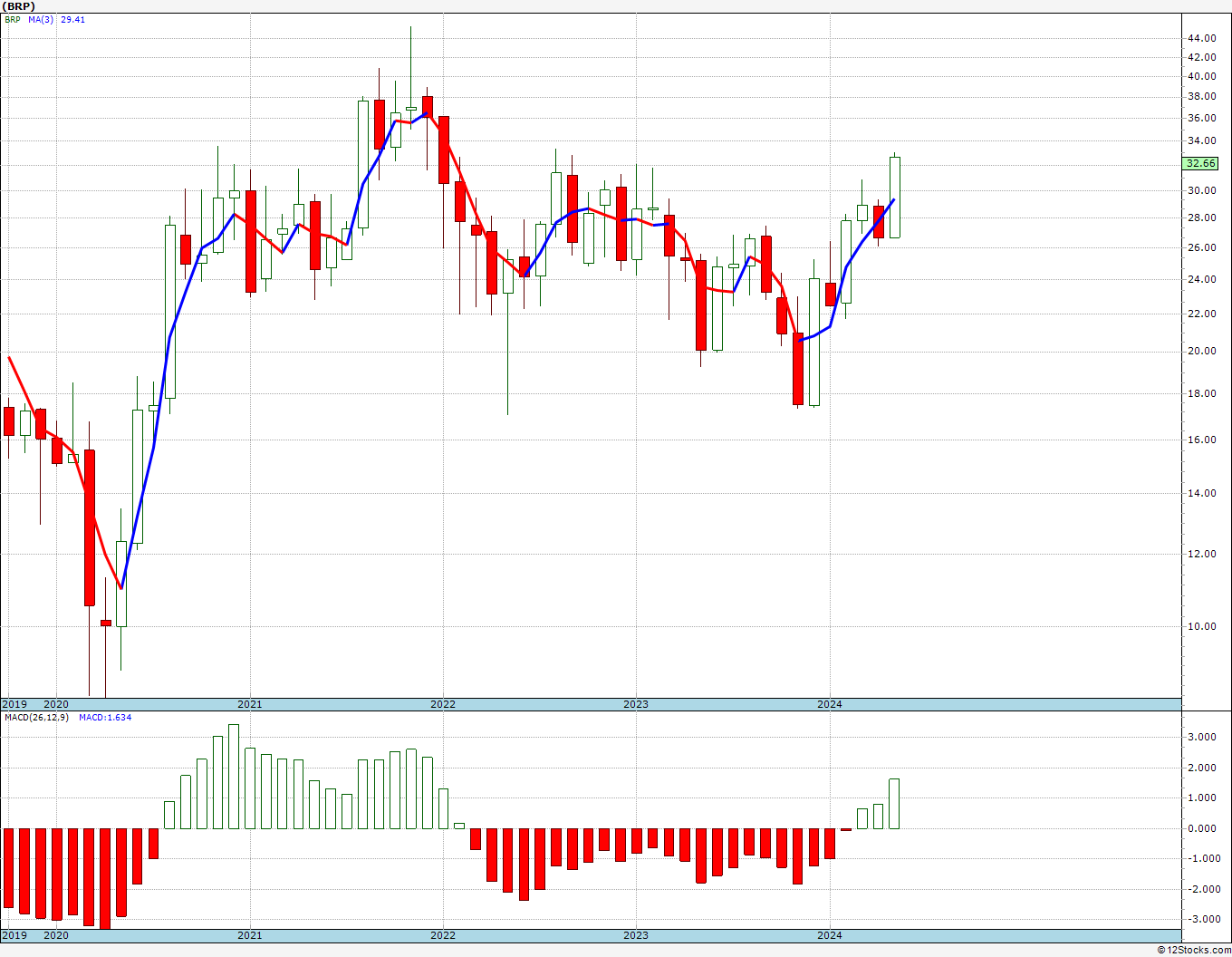Click the latest green candlestick reaching 32.66
The image size is (1232, 957).
(x=894, y=198)
